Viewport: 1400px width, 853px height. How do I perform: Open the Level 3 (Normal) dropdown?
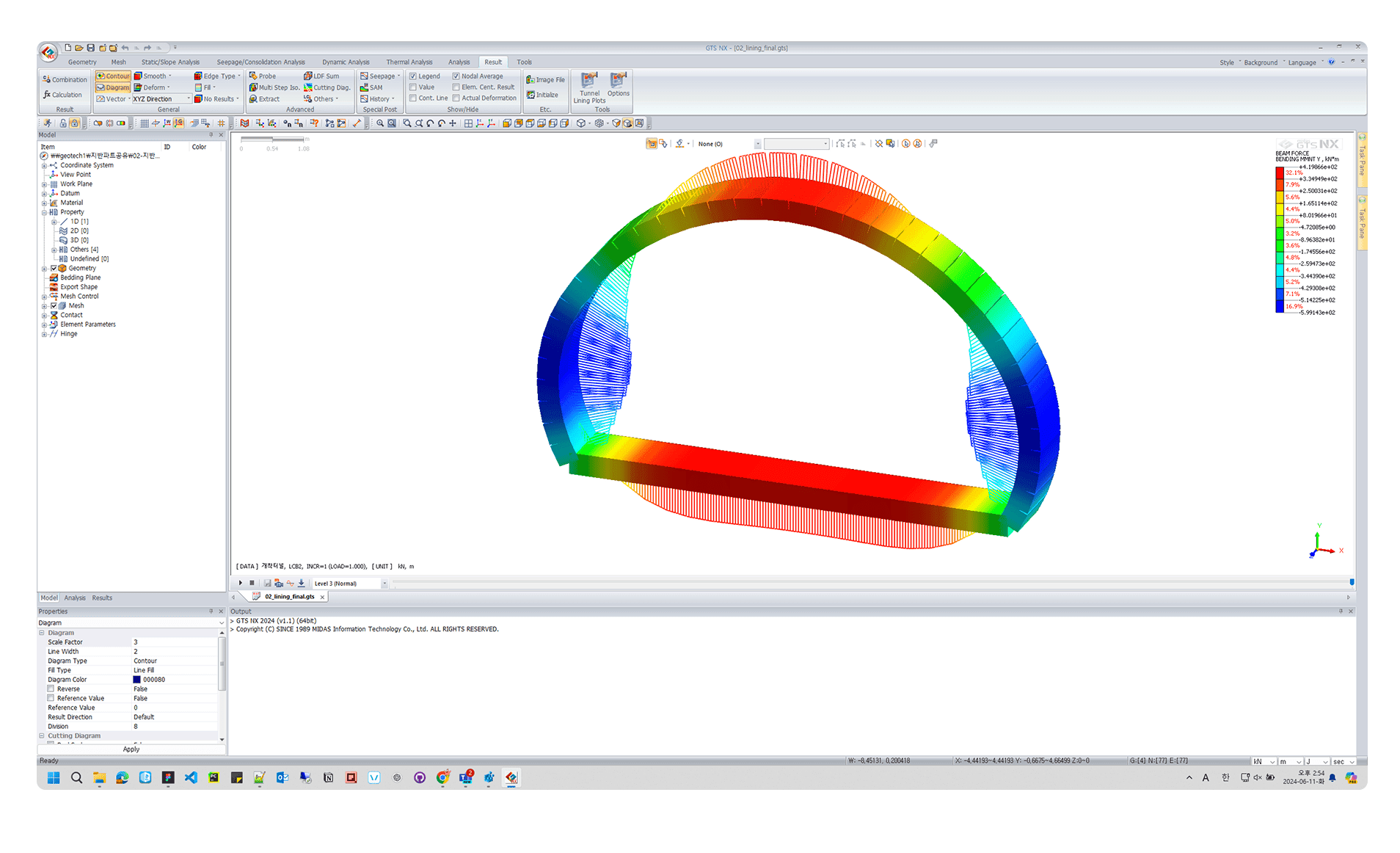pyautogui.click(x=350, y=584)
